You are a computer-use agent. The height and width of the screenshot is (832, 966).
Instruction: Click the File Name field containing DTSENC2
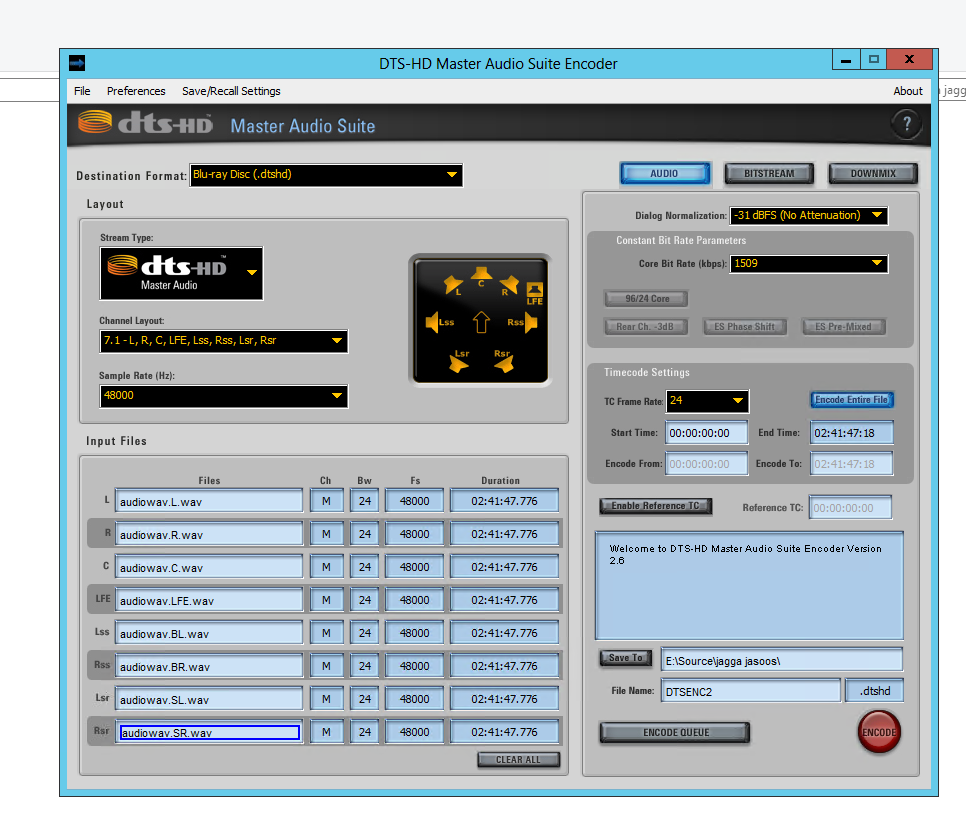pyautogui.click(x=750, y=691)
